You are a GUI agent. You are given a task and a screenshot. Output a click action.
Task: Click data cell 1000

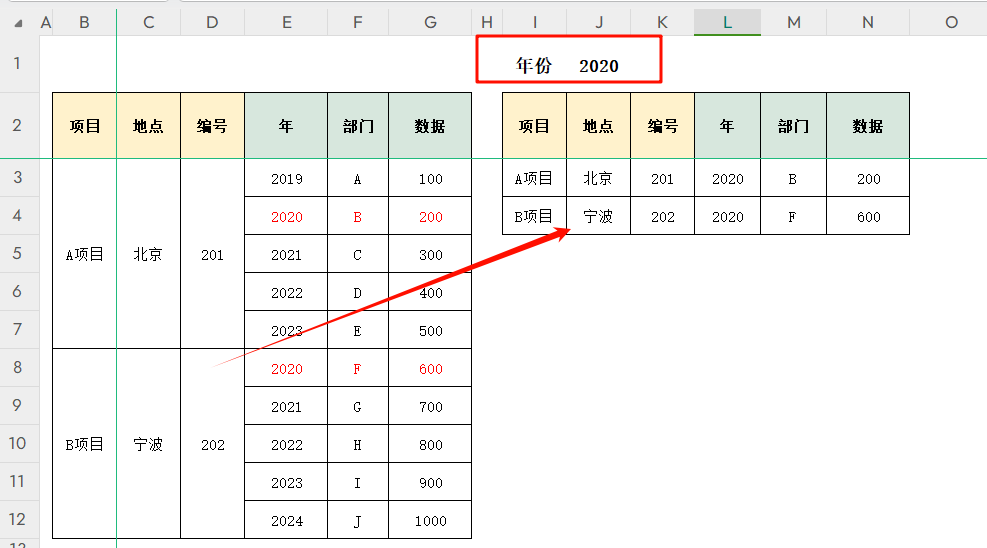[x=430, y=520]
